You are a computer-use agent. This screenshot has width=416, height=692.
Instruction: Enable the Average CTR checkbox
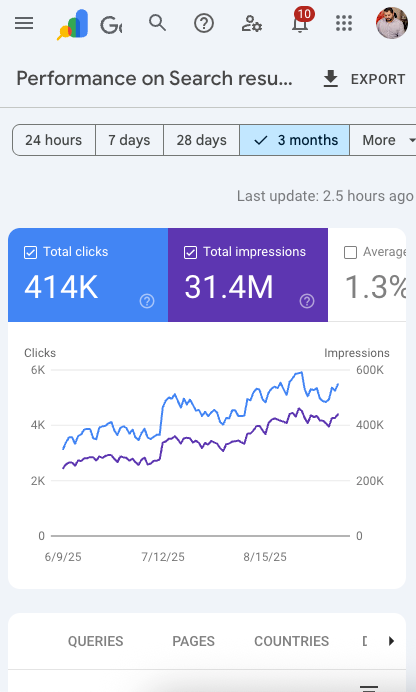[x=350, y=252]
